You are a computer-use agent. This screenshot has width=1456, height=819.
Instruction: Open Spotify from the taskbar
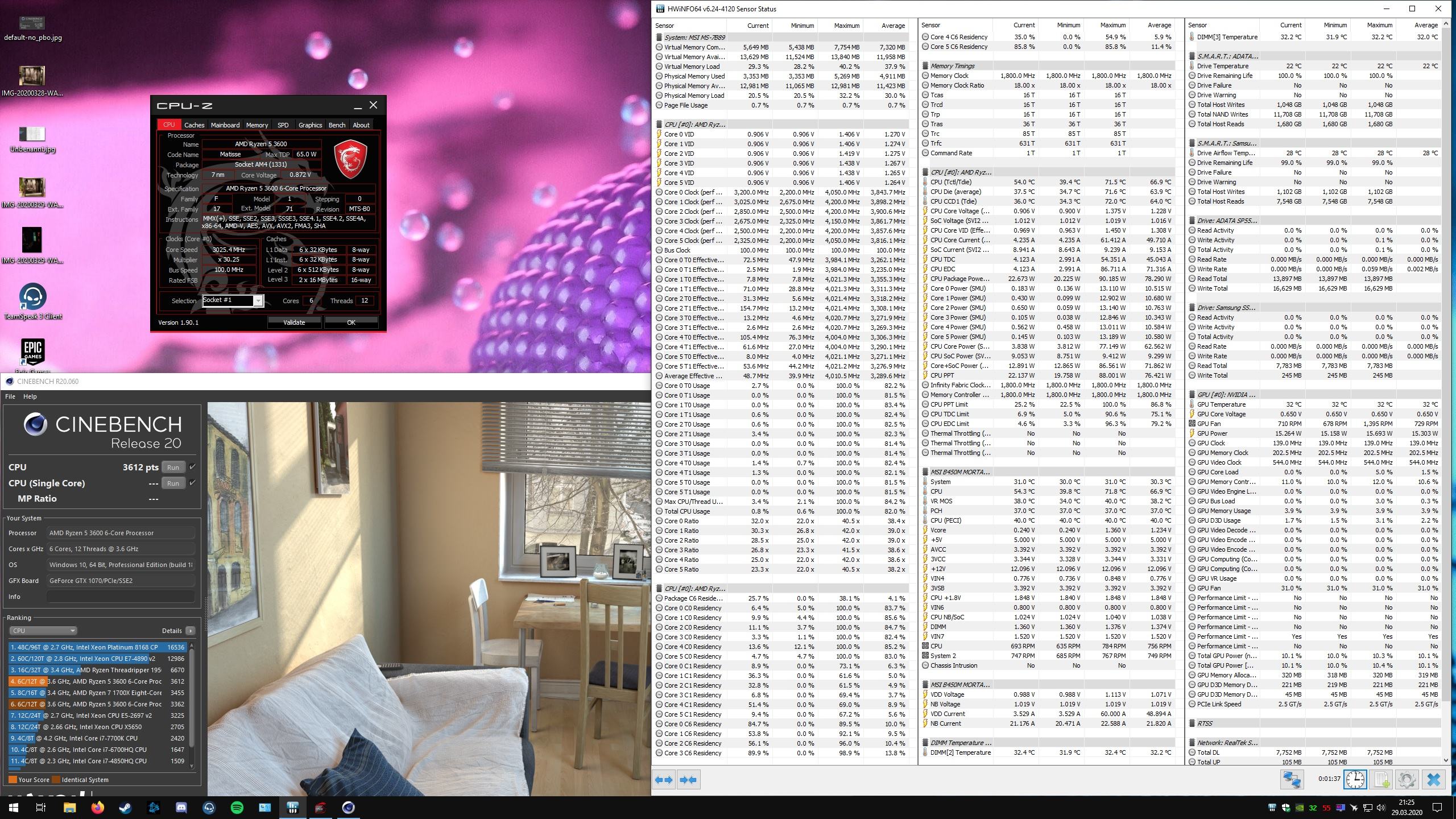(237, 807)
